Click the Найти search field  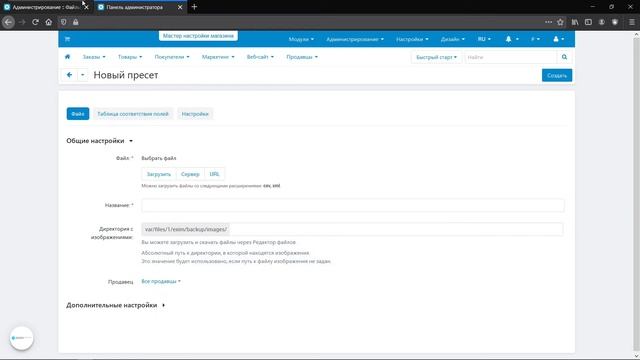click(511, 57)
